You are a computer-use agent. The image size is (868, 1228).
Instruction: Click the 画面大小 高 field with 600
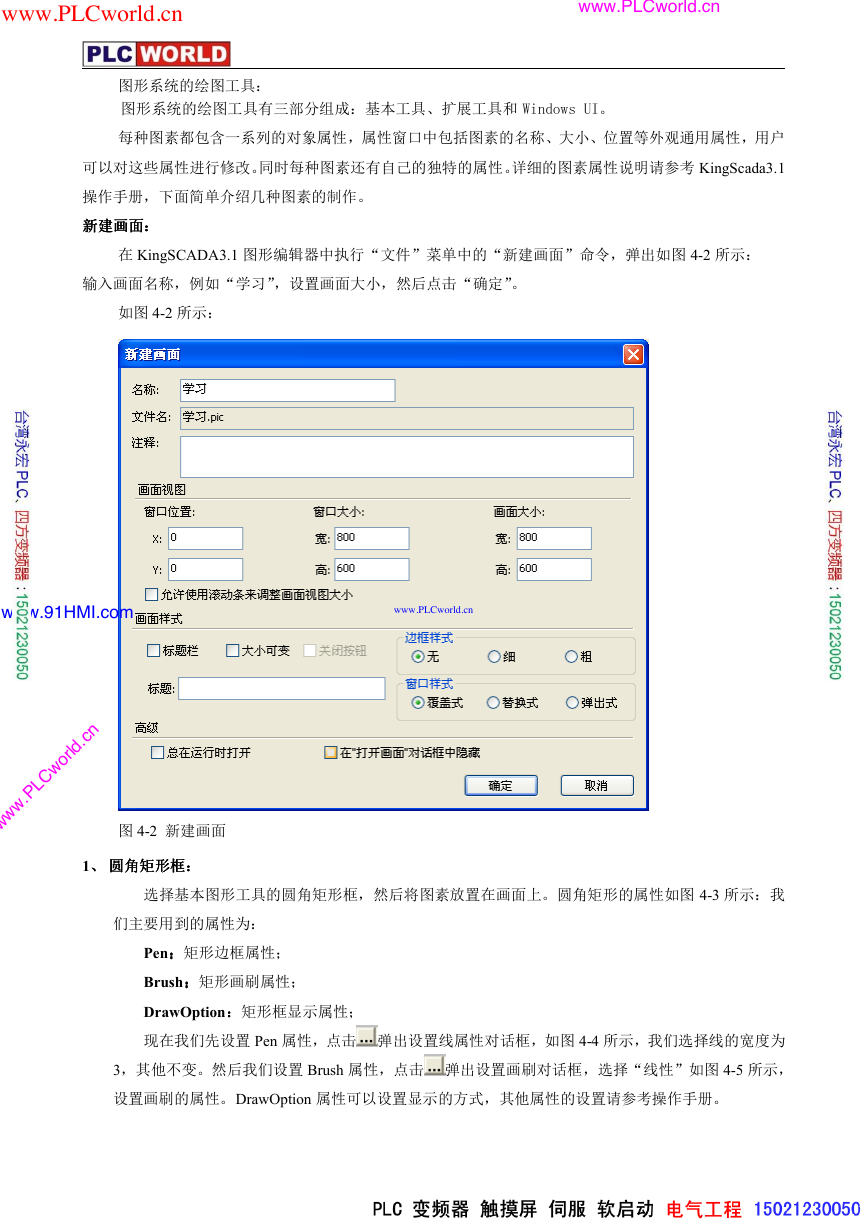click(553, 569)
